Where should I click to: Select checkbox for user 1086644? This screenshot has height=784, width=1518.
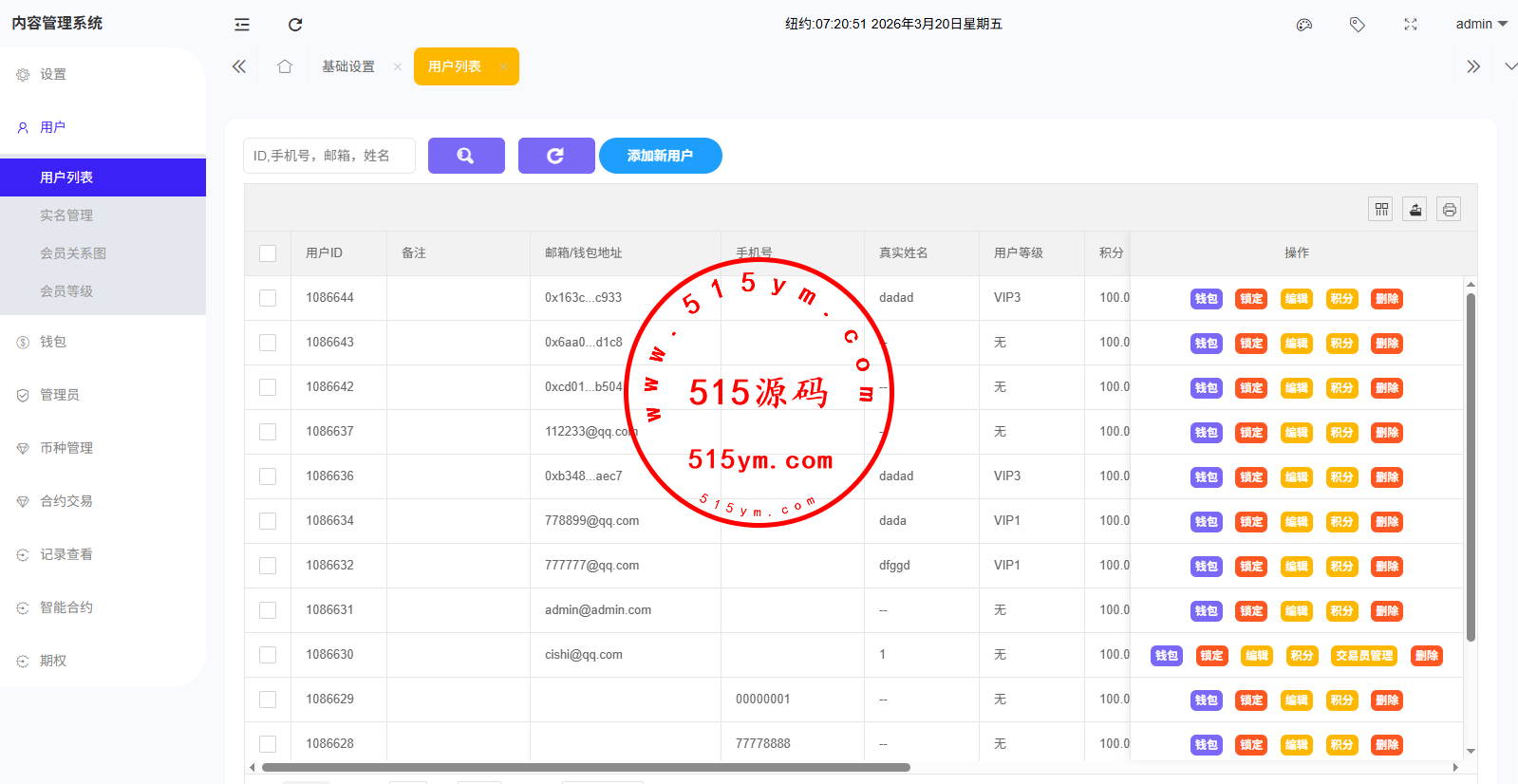(x=268, y=298)
